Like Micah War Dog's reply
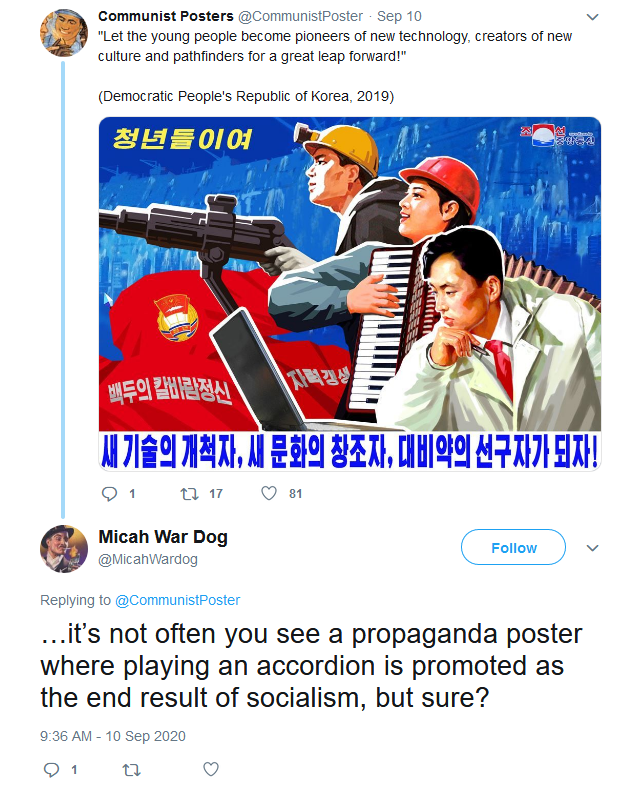 211,769
